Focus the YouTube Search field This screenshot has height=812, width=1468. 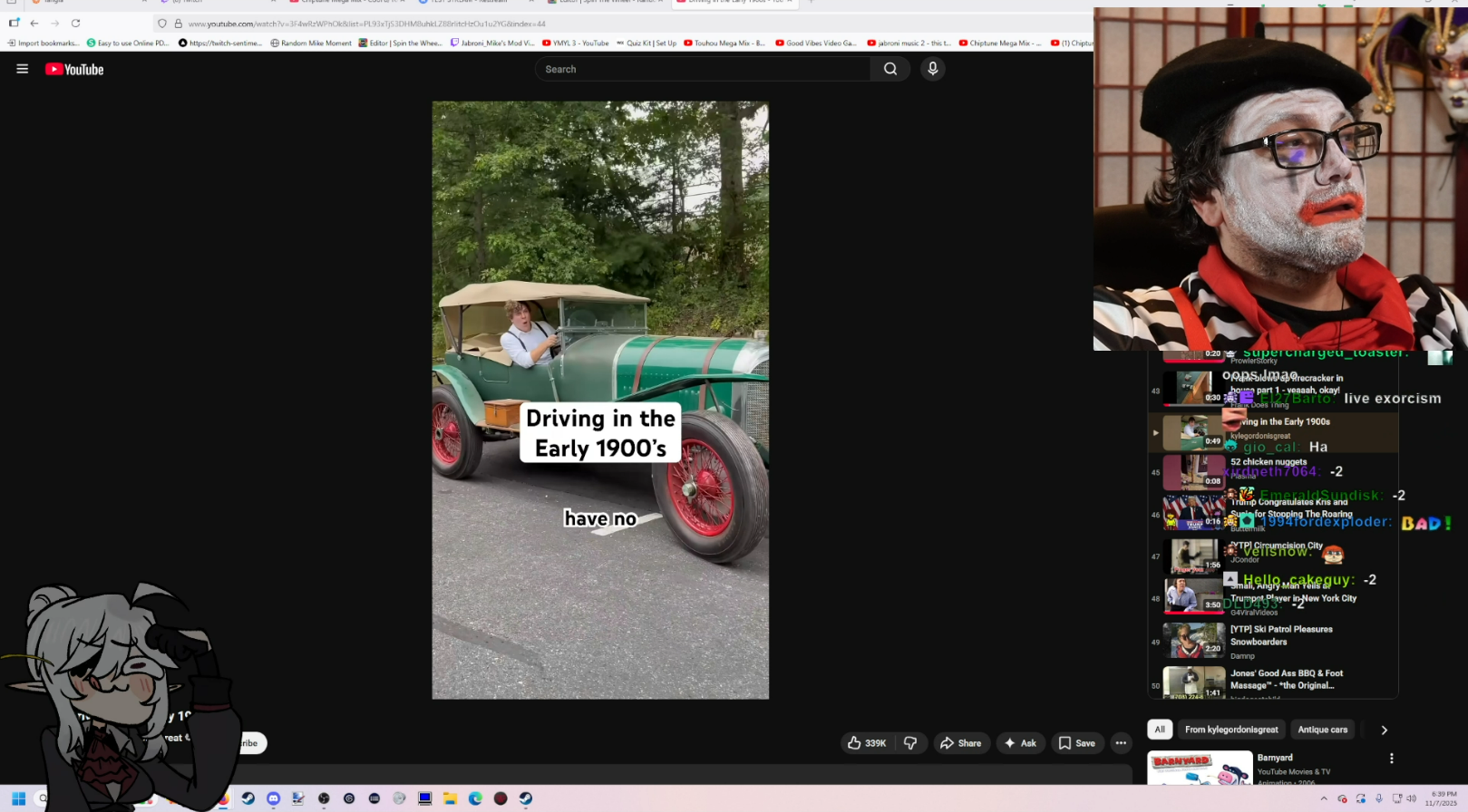click(703, 69)
